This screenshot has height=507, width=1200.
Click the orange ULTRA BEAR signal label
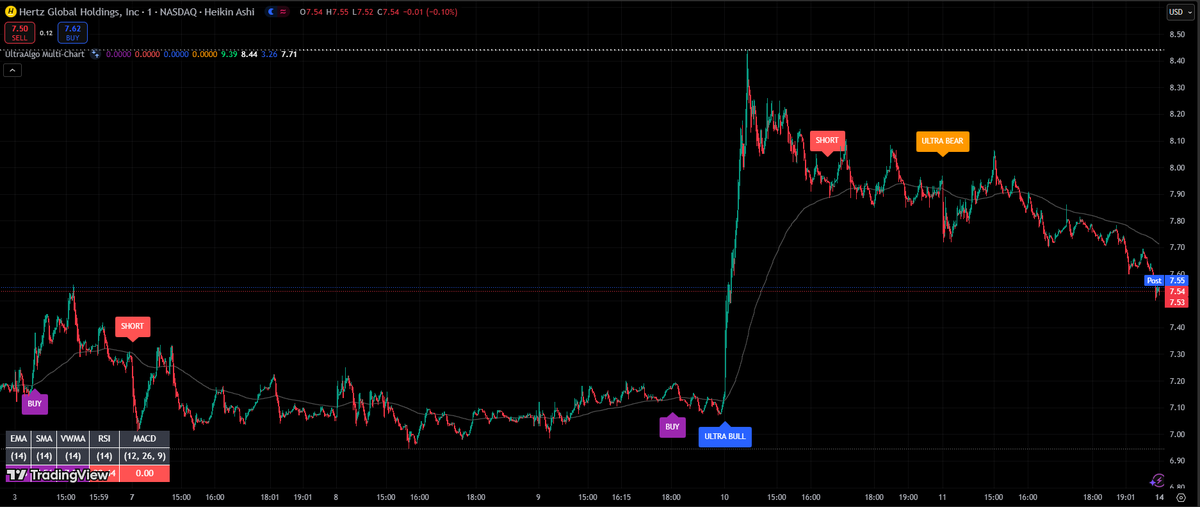(x=942, y=141)
